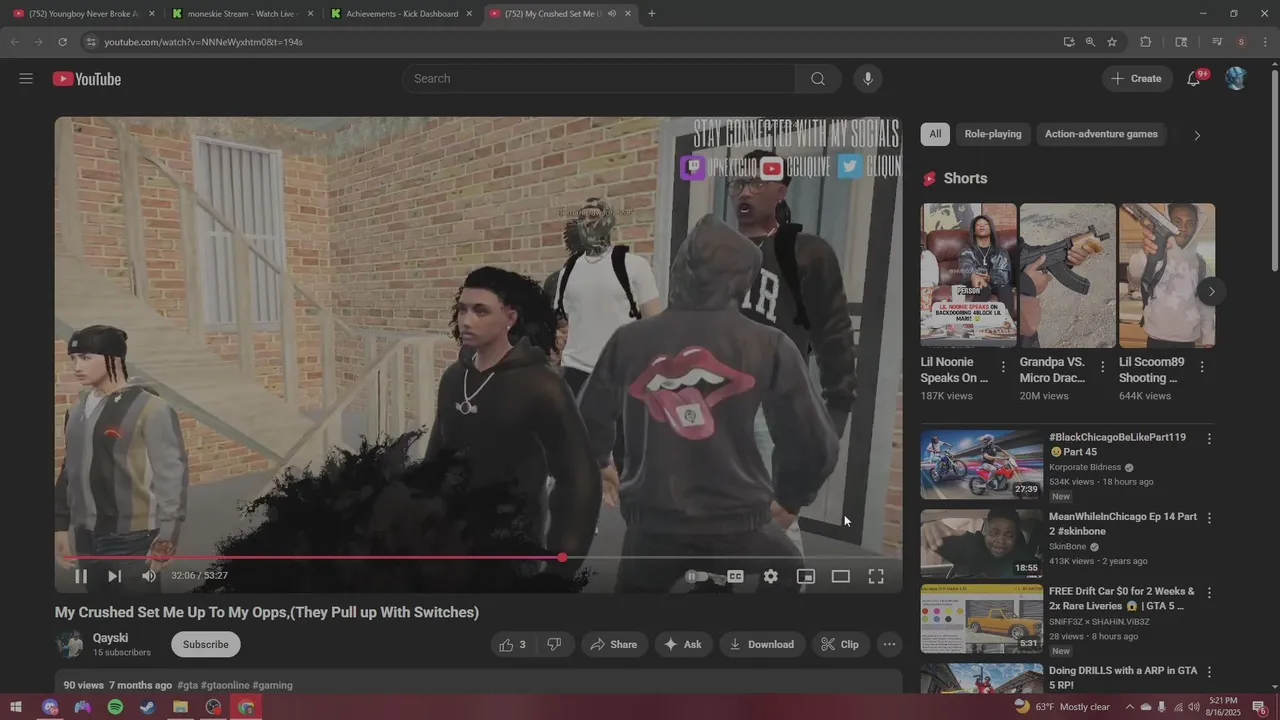Select the Action-adventure games chip
Screen dimensions: 1280x720
click(1101, 134)
